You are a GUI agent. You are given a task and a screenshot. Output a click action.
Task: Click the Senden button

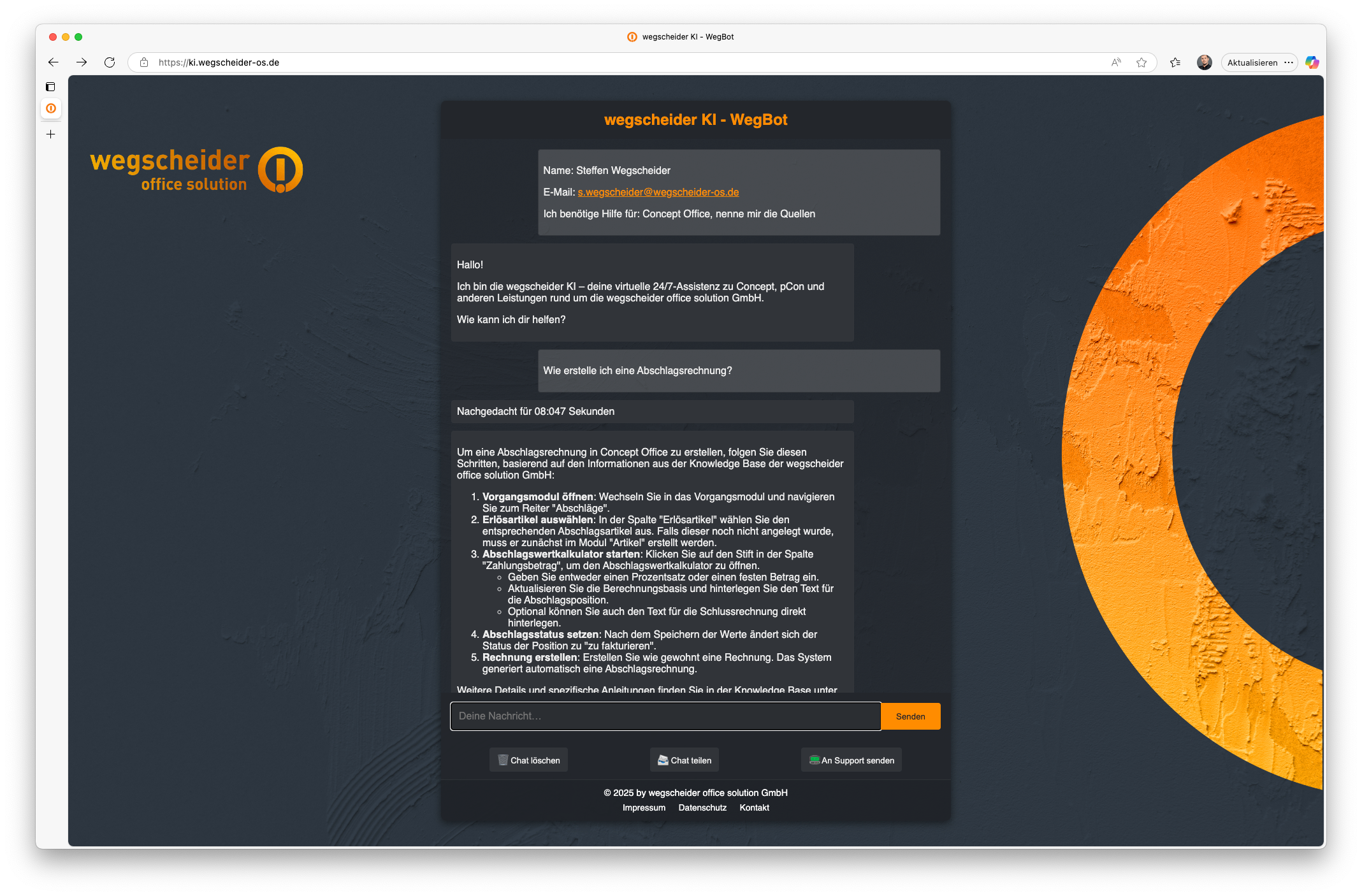[911, 716]
